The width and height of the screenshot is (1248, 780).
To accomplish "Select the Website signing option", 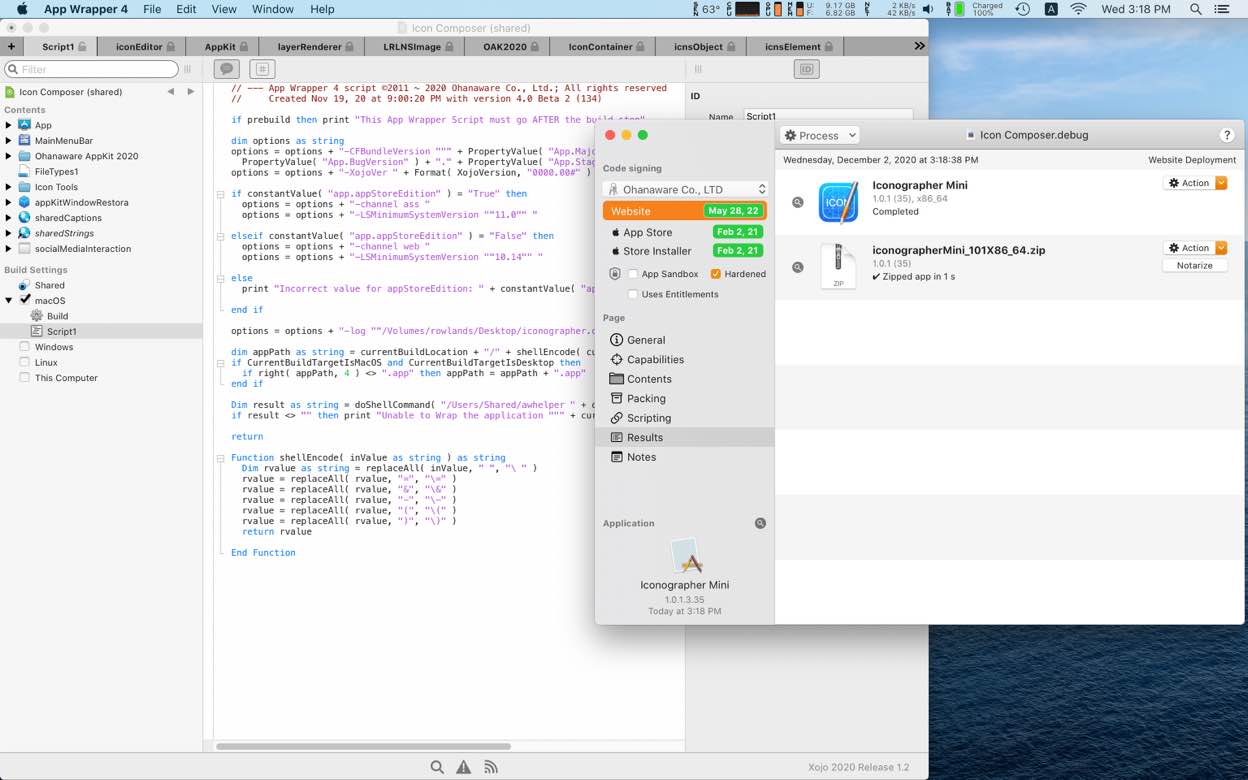I will click(685, 211).
